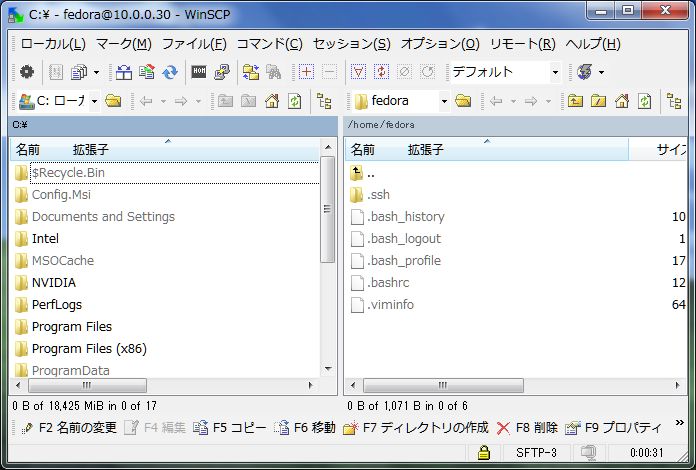The height and width of the screenshot is (470, 696).
Task: Expand the local back history dropdown arrow
Action: (163, 102)
